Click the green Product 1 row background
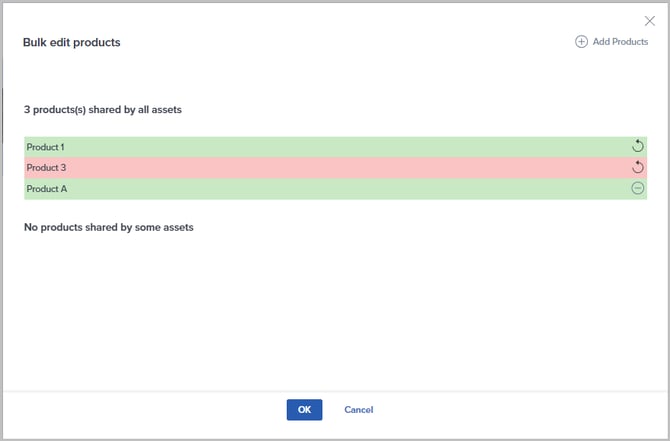Viewport: 670px width, 441px height. [330, 147]
